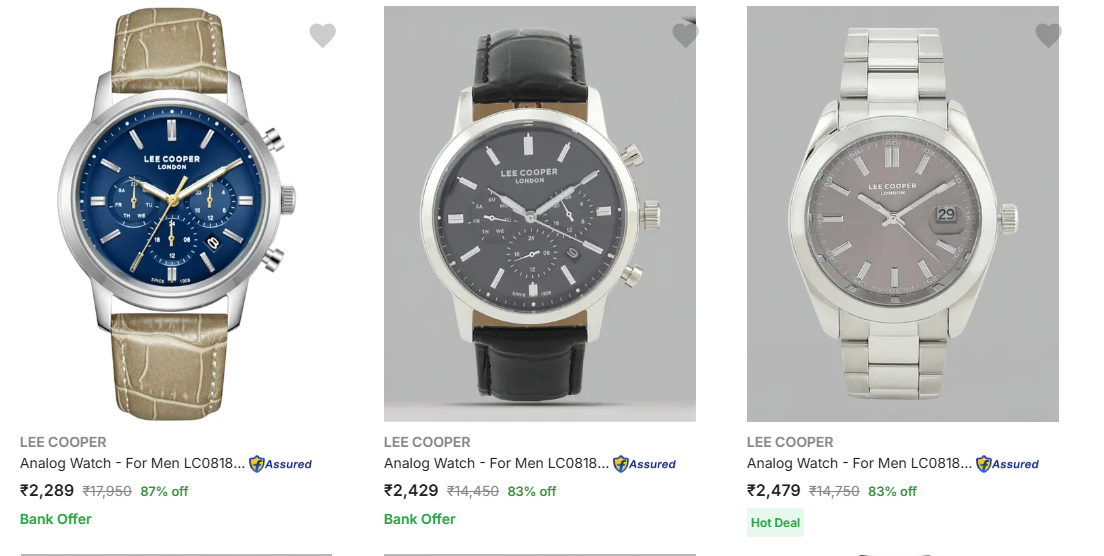Viewport: 1104px width, 556px height.
Task: Open second Analog Watch title link
Action: [x=496, y=463]
